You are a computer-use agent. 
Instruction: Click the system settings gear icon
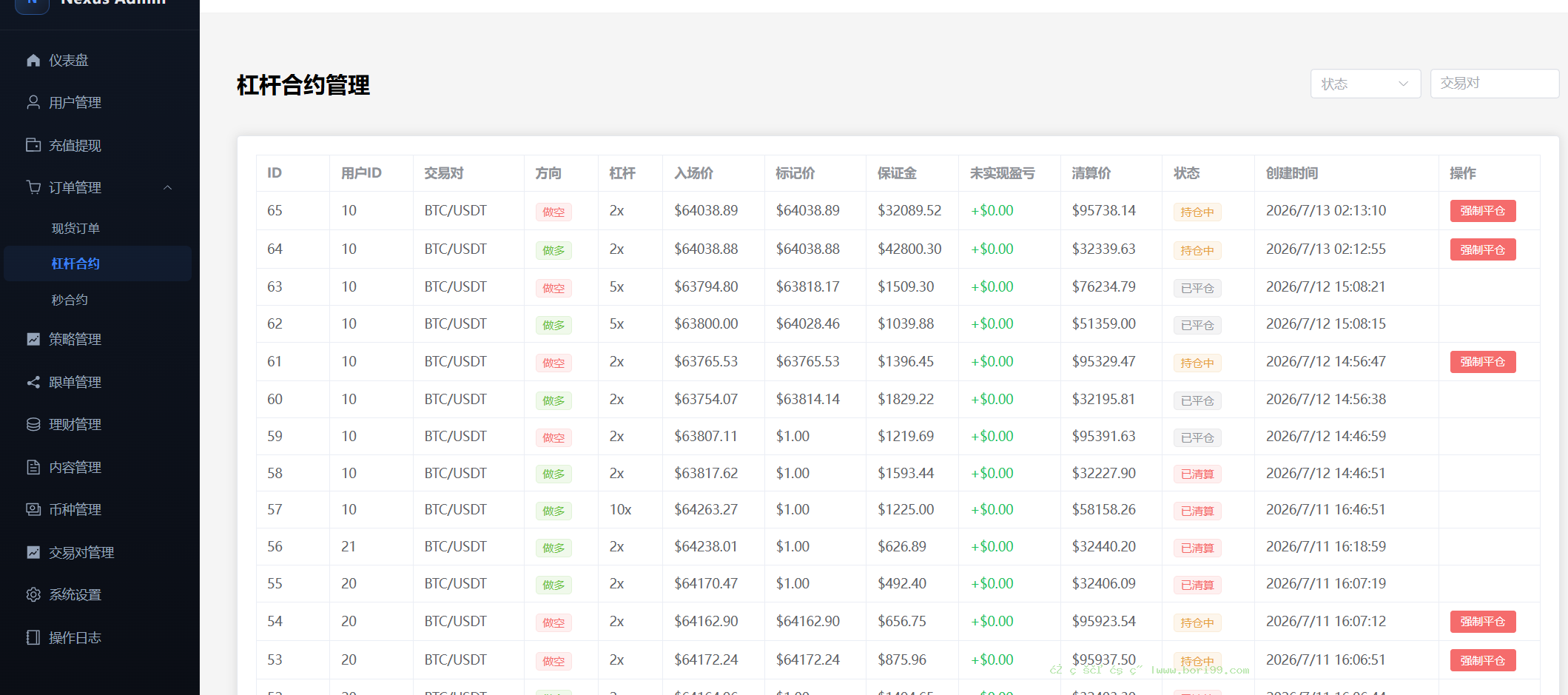tap(33, 594)
